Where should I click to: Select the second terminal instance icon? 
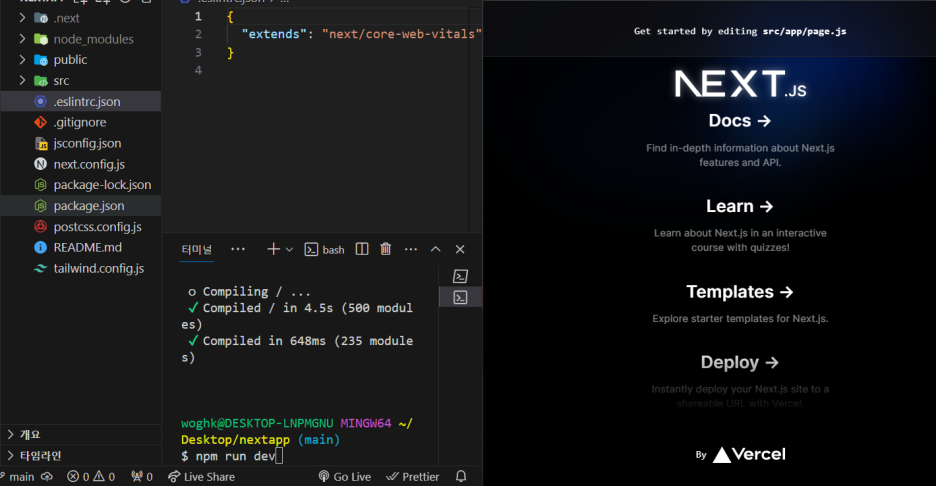pos(460,297)
